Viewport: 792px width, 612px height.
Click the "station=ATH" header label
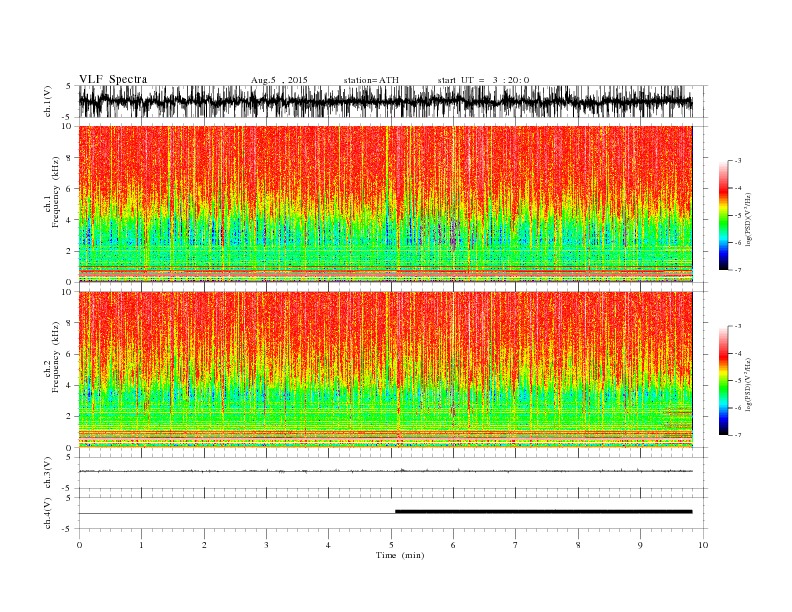371,80
